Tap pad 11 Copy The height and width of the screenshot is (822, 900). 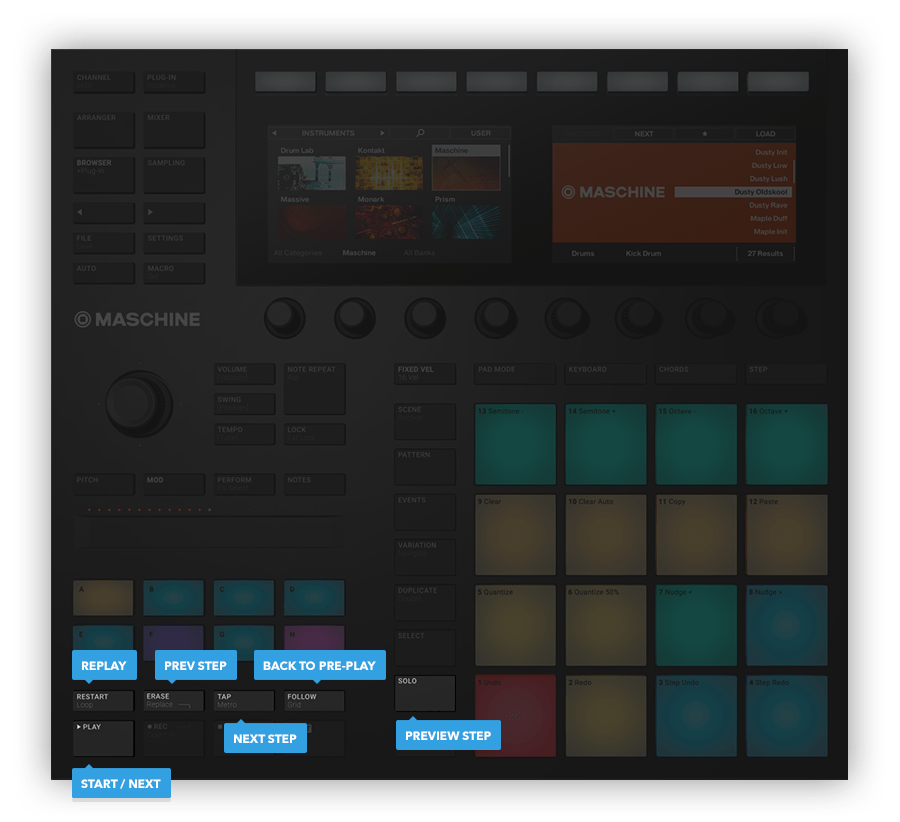(696, 534)
